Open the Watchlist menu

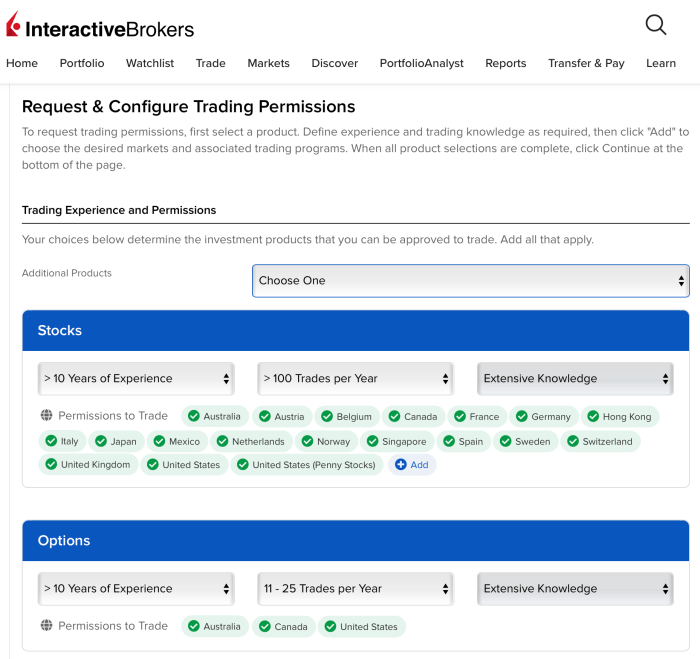150,63
